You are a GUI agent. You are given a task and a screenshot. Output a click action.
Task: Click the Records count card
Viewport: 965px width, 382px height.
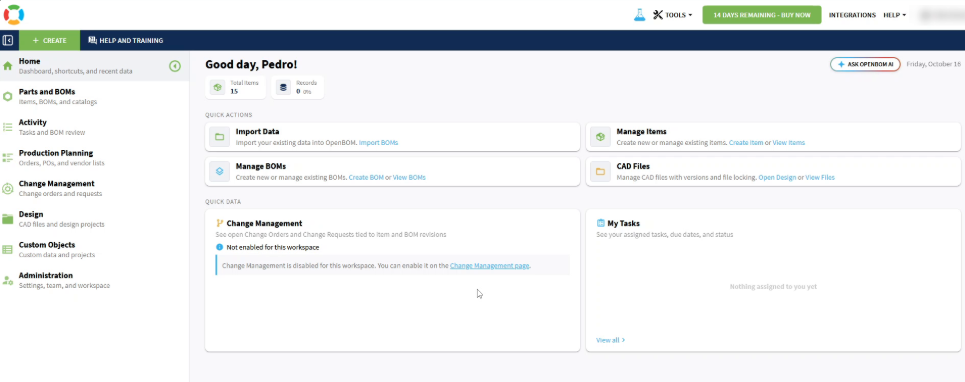point(297,87)
